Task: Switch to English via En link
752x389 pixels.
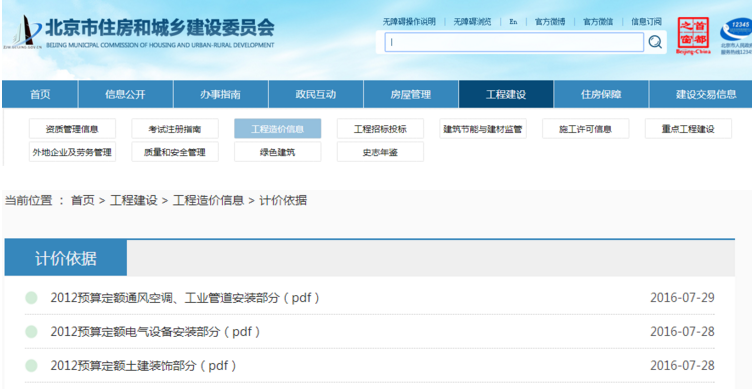Action: click(x=513, y=22)
